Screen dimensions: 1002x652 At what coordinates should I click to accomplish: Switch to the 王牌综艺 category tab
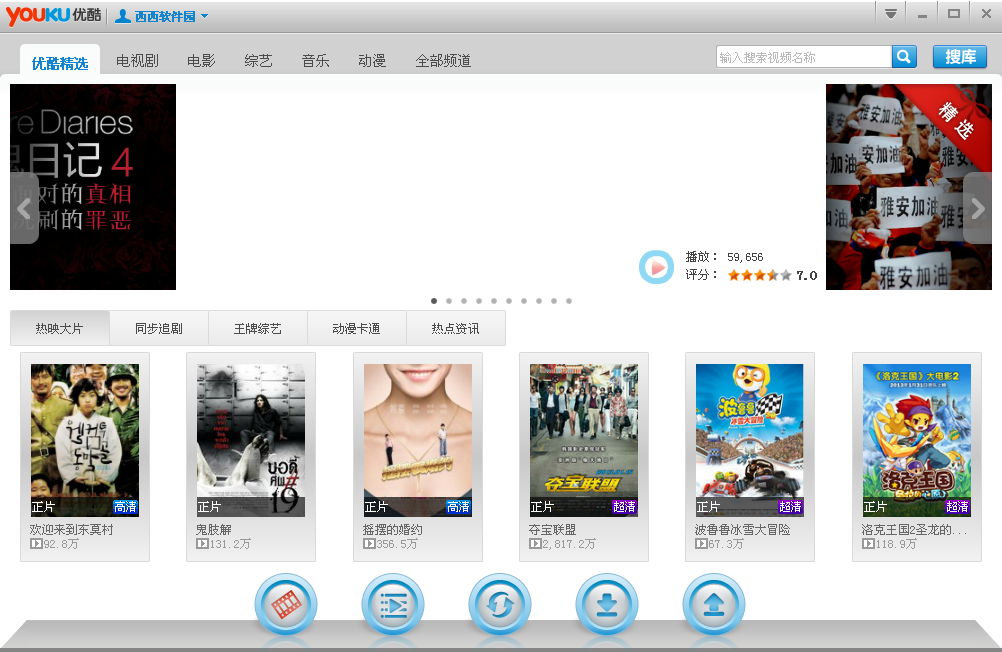click(x=258, y=329)
